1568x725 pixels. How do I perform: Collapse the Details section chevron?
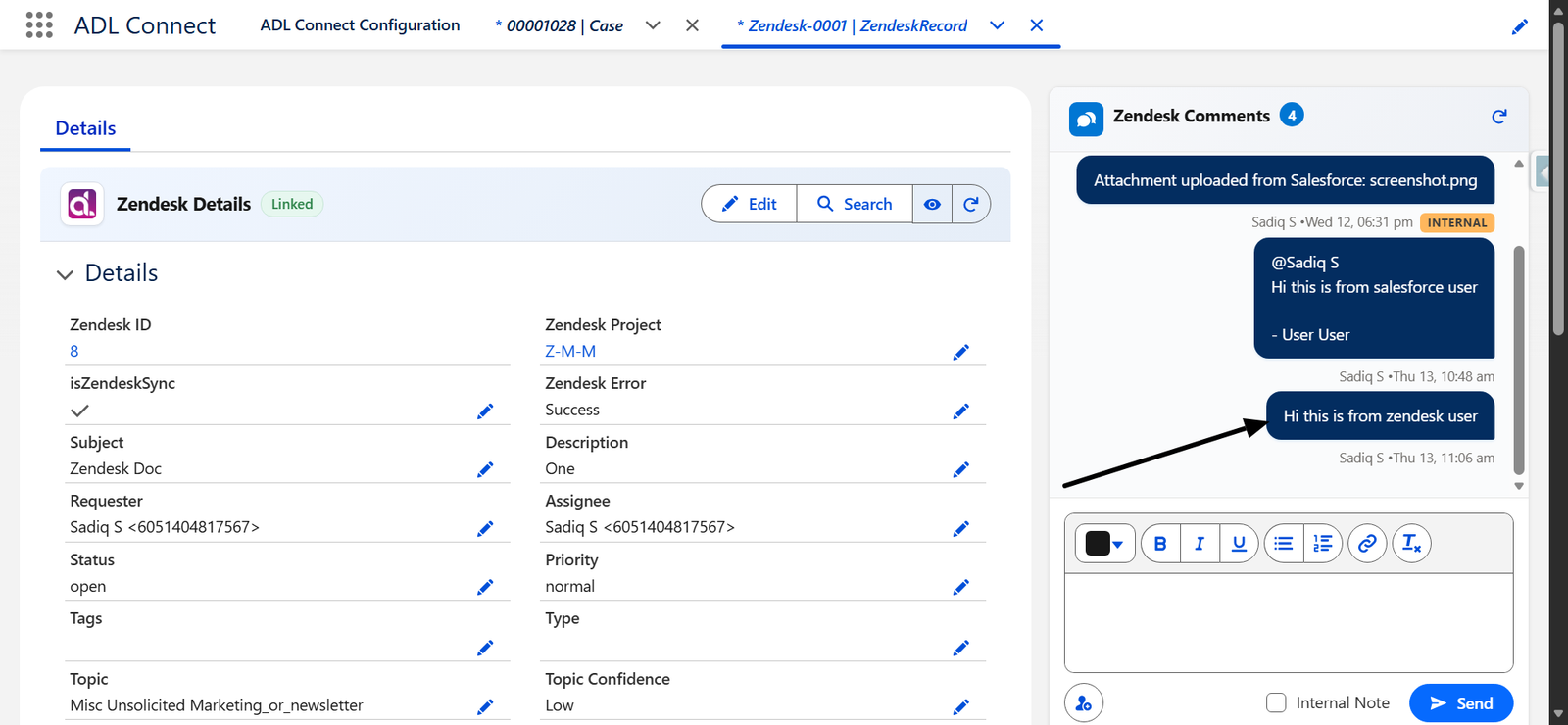coord(65,274)
